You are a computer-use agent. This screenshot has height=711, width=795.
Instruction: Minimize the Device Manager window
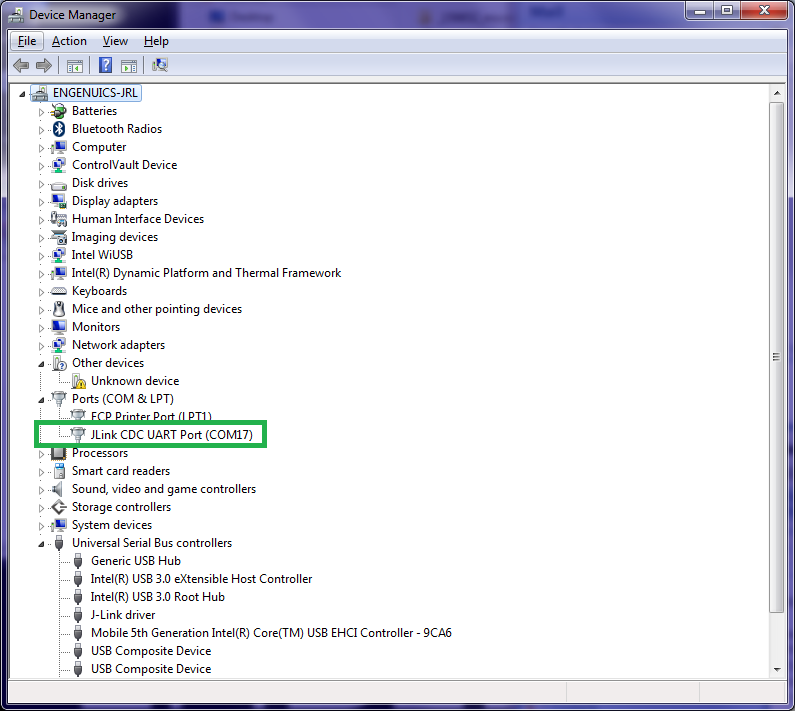[x=700, y=11]
